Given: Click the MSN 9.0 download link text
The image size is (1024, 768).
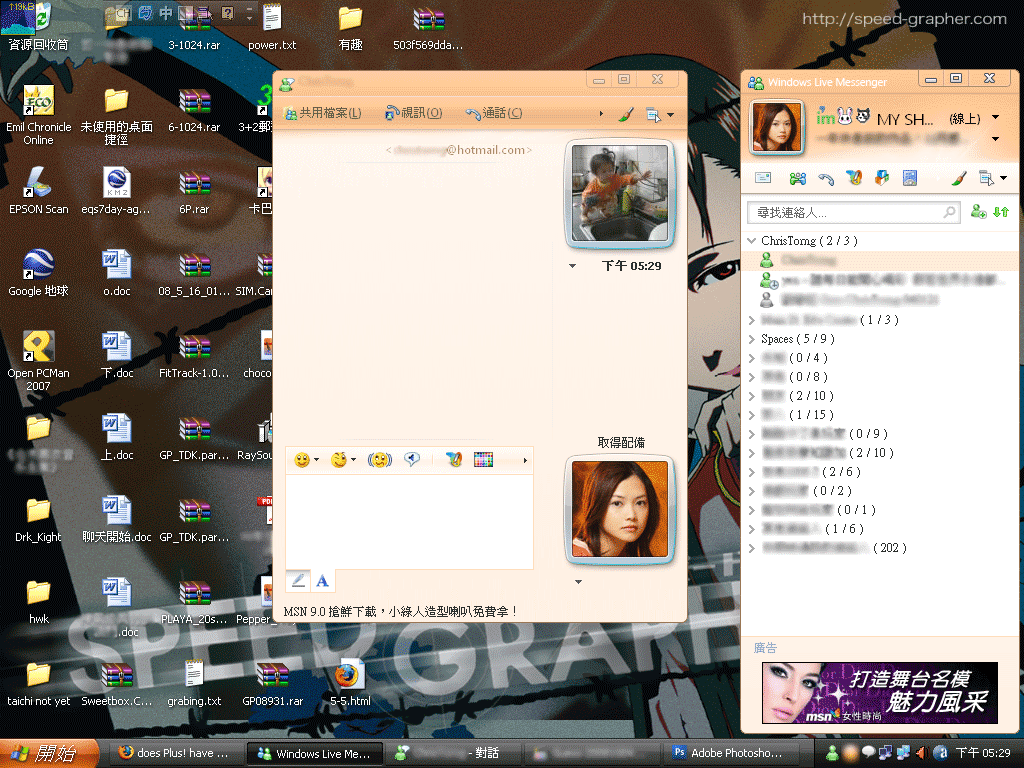Looking at the screenshot, I should (x=401, y=610).
